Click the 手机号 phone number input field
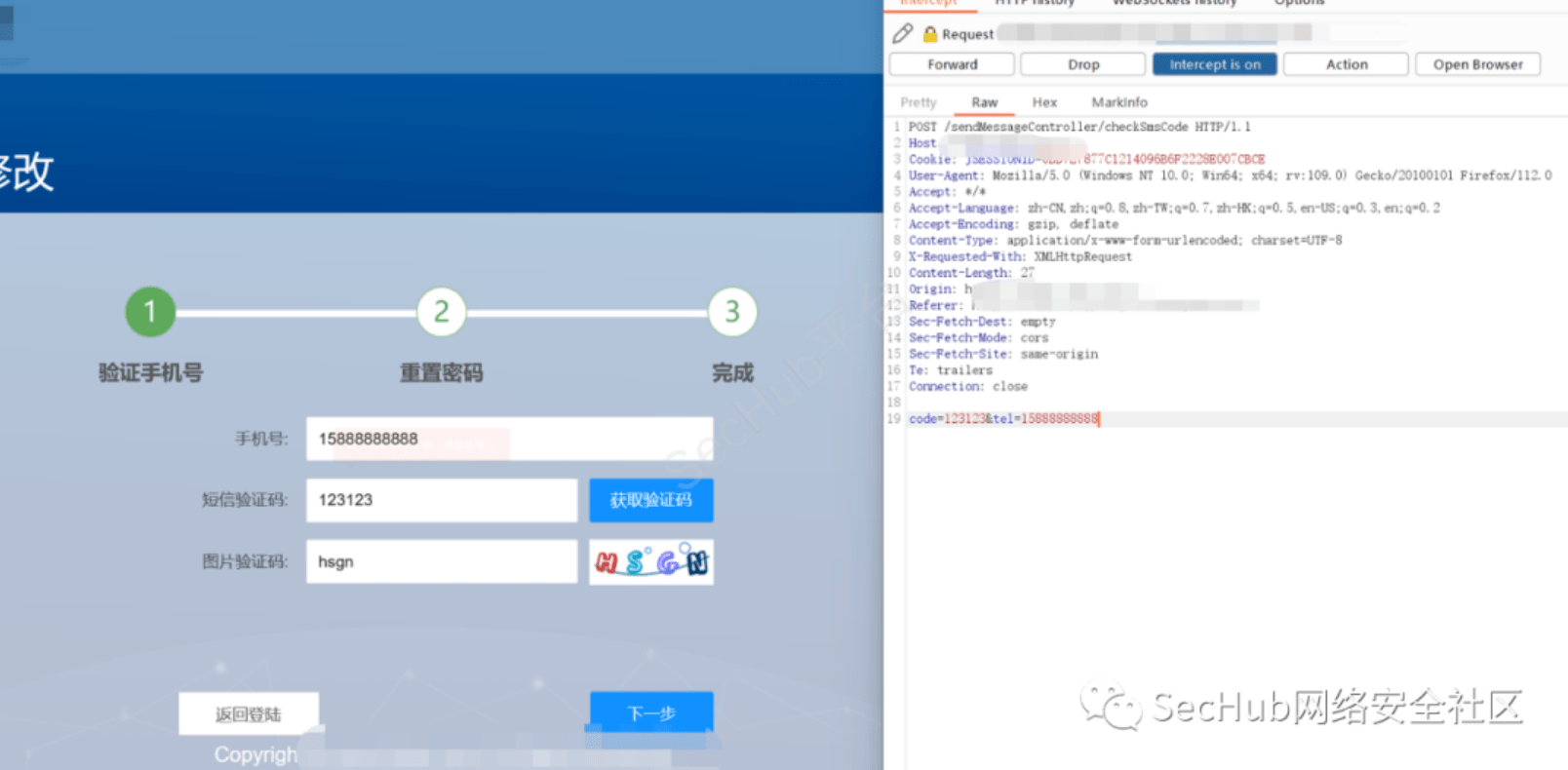The width and height of the screenshot is (1568, 770). pyautogui.click(x=510, y=439)
